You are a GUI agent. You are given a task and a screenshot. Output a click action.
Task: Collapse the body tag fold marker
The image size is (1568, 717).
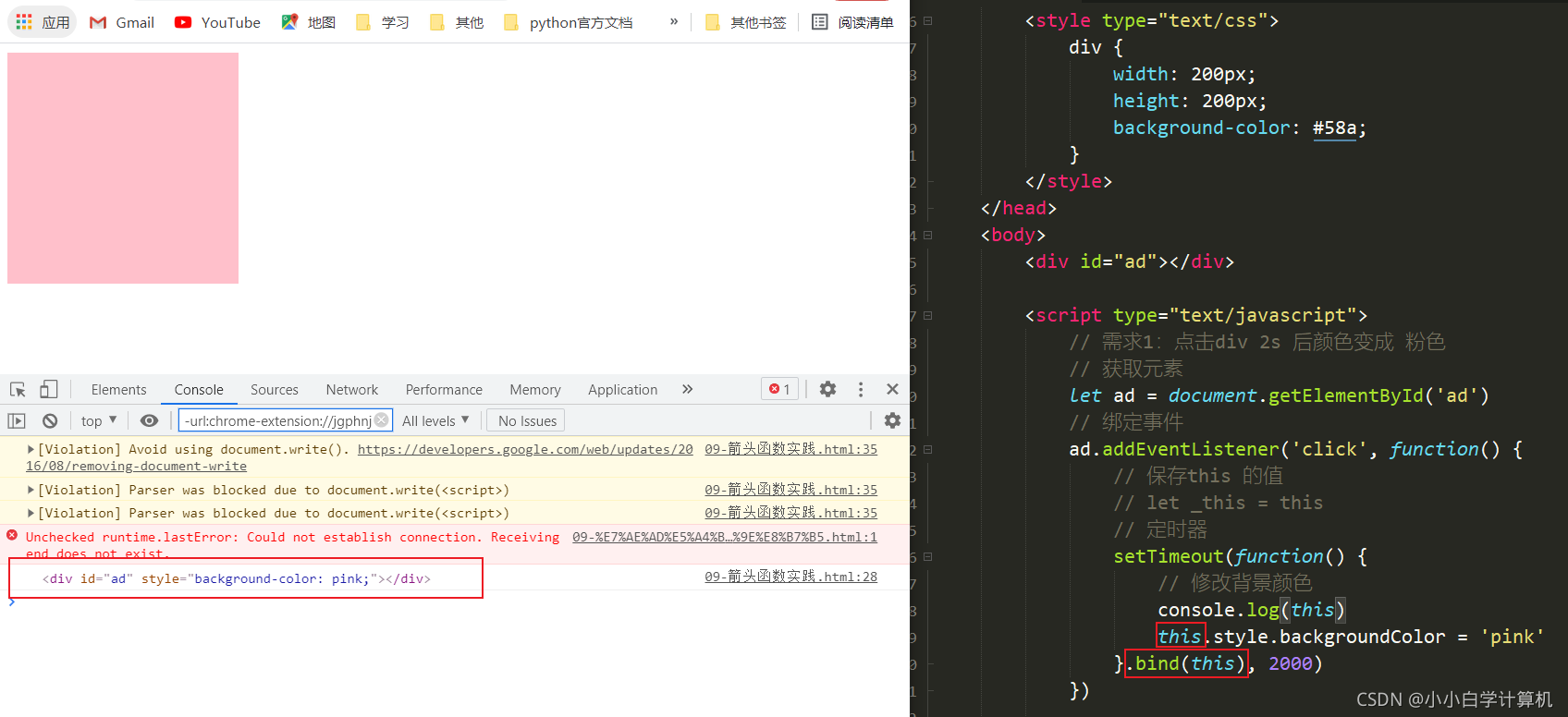click(927, 235)
